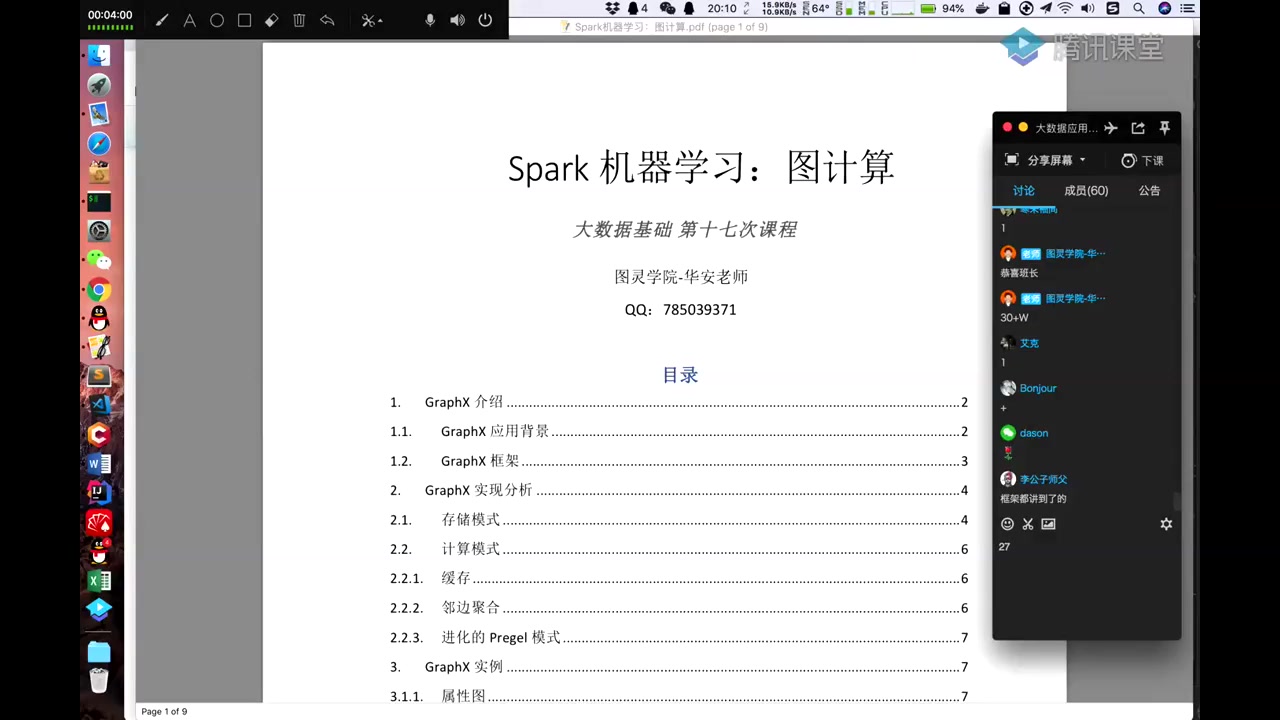Screen dimensions: 1280x720
Task: Select the brush annotation tool
Action: [162, 20]
